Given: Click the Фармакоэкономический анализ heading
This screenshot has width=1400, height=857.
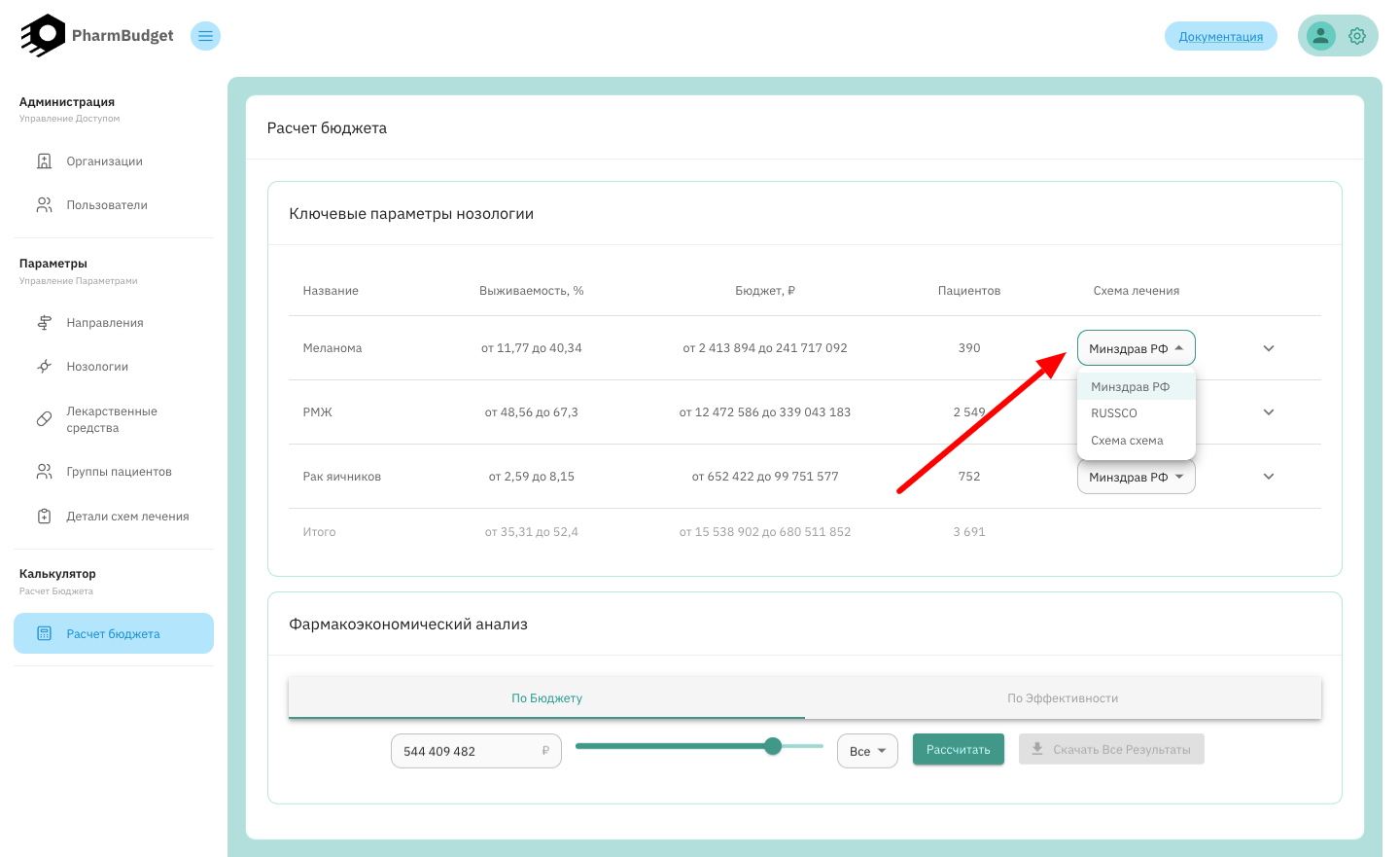Looking at the screenshot, I should (408, 625).
